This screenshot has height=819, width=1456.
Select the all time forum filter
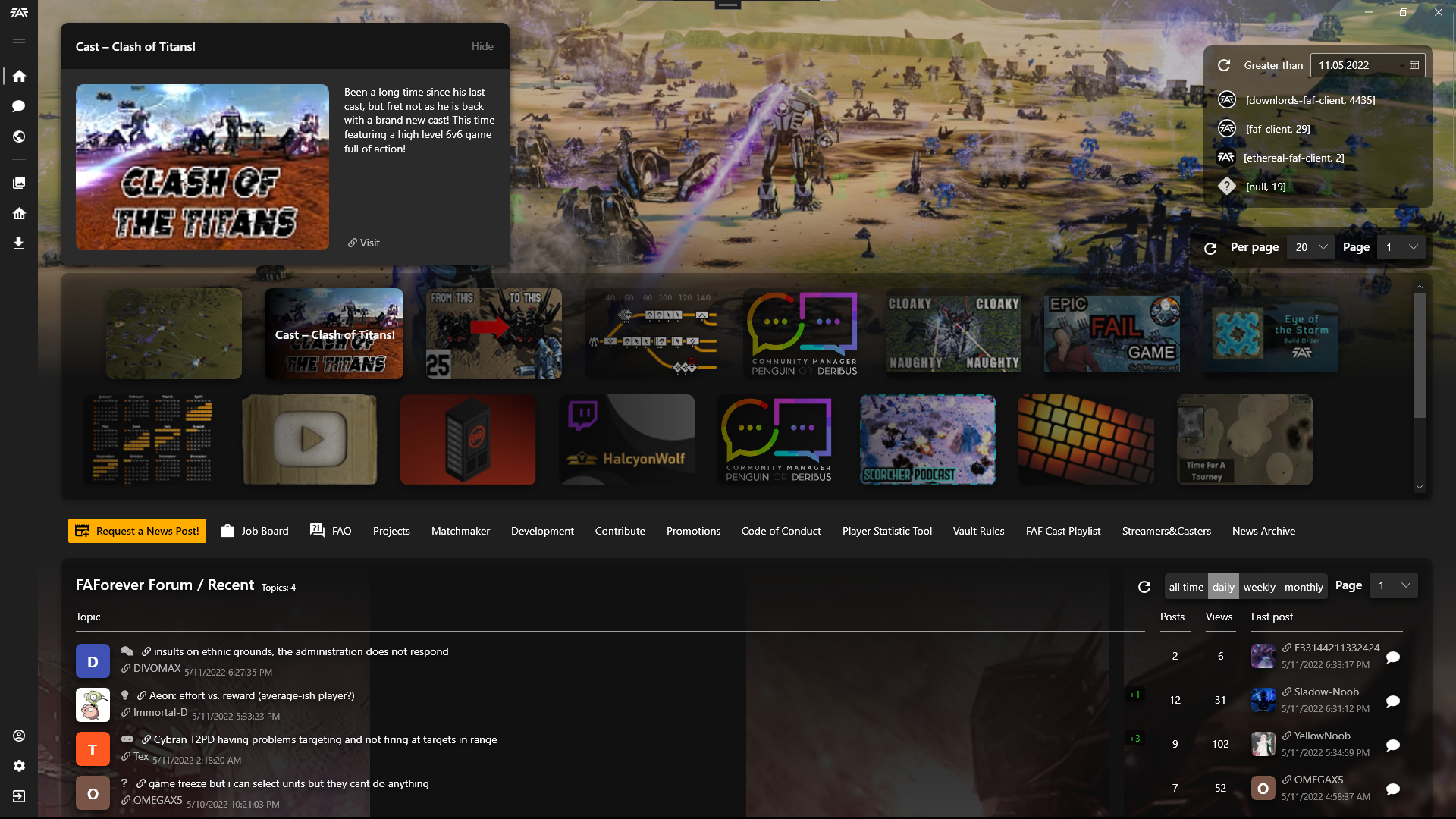1186,587
